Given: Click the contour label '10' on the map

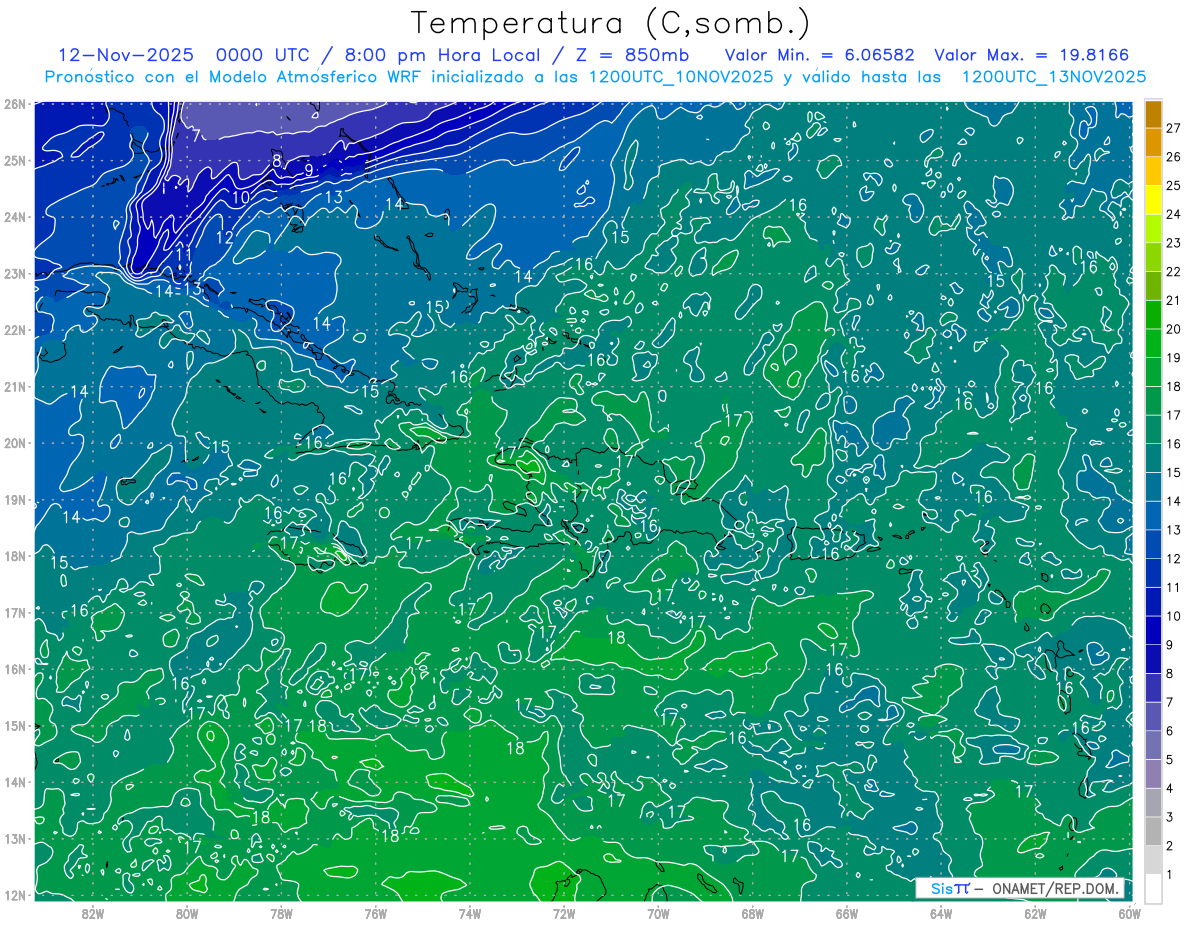Looking at the screenshot, I should point(240,198).
